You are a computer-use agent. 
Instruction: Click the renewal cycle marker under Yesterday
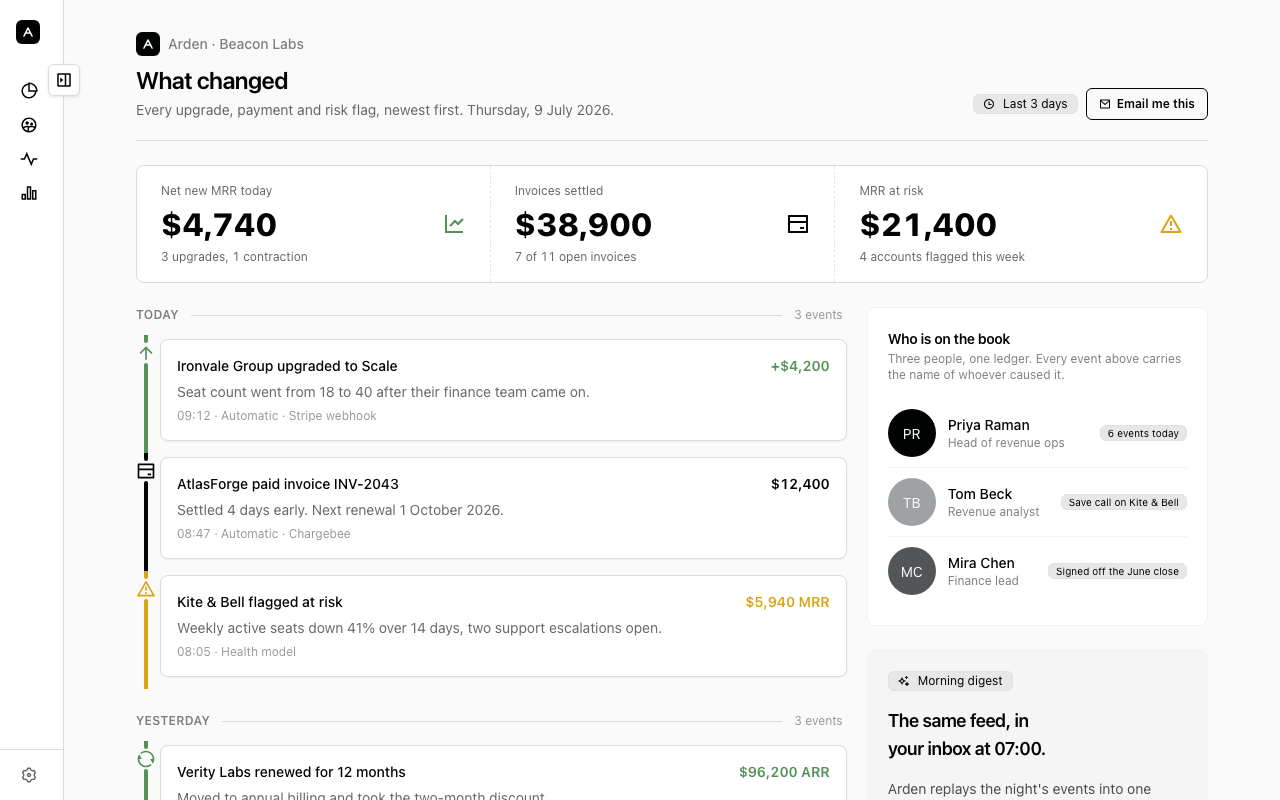(146, 759)
